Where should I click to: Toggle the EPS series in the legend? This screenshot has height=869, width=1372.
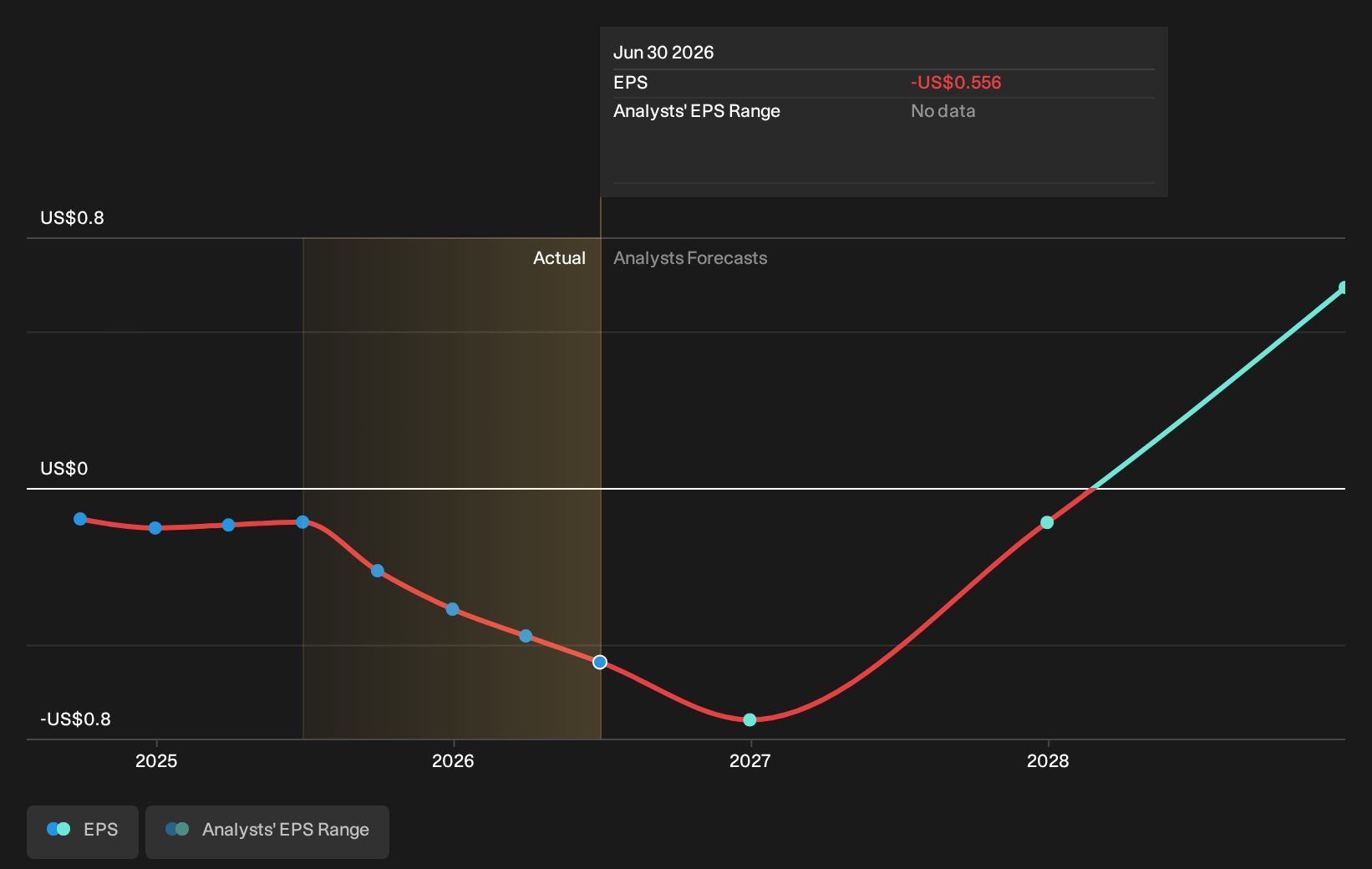pyautogui.click(x=83, y=831)
